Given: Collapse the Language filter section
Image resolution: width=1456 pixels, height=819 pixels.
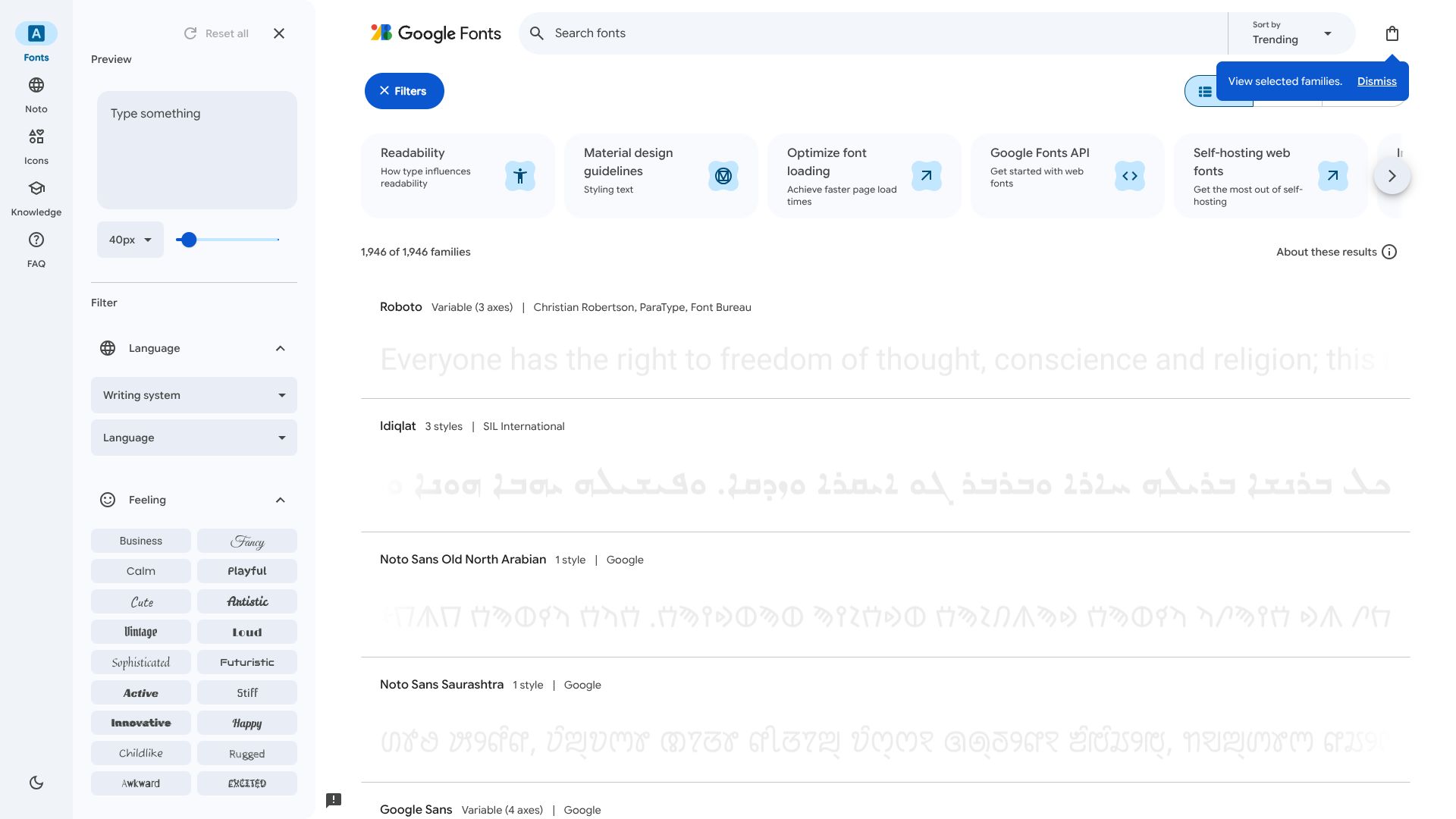Looking at the screenshot, I should 281,348.
